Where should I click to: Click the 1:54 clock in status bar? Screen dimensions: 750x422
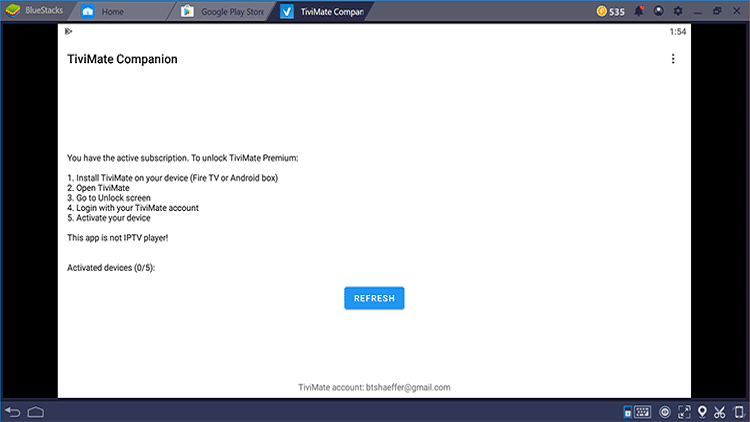click(x=678, y=32)
